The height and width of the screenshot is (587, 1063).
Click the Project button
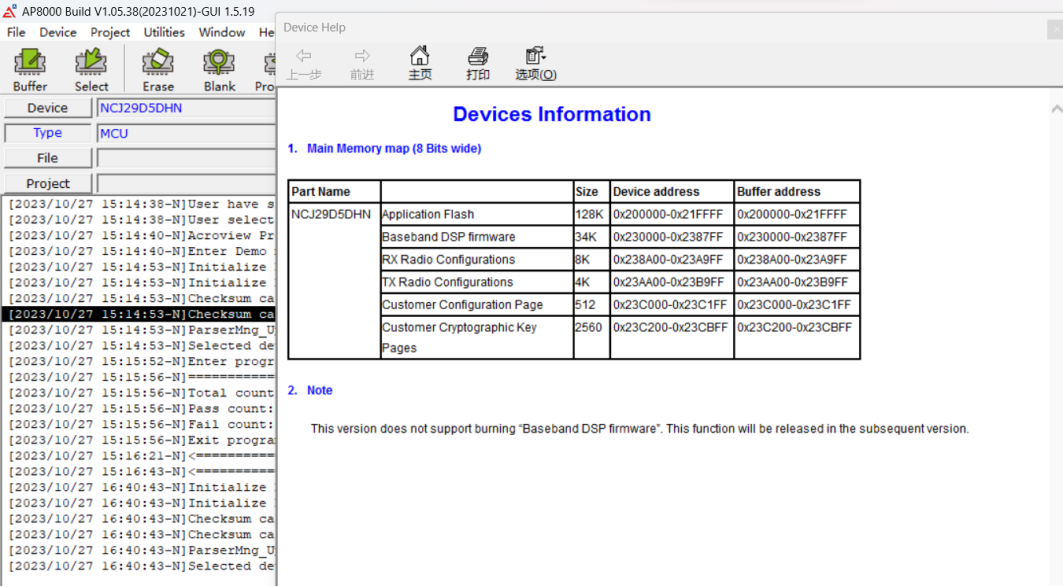(x=47, y=184)
